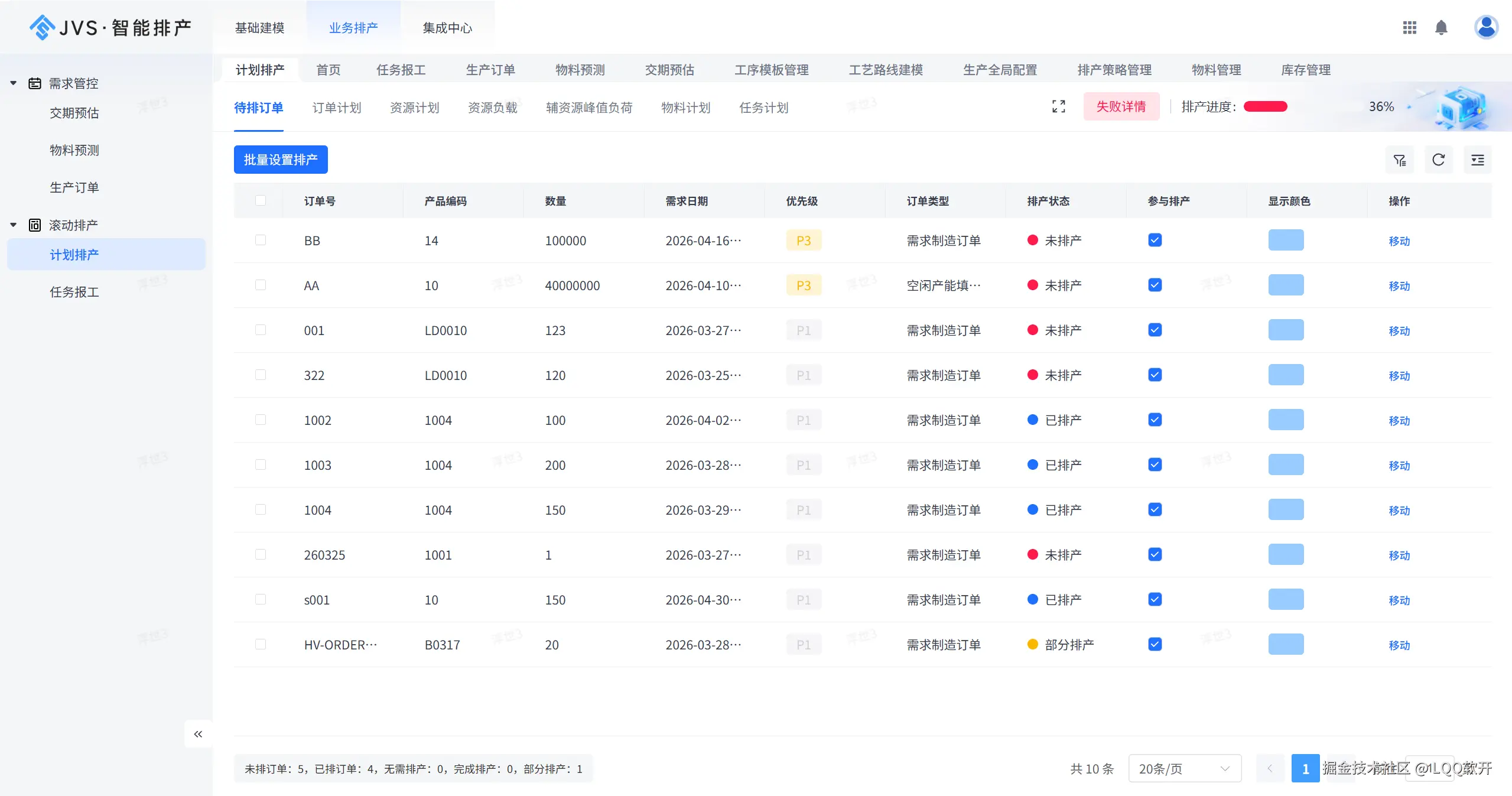Open the user avatar menu
This screenshot has height=796, width=1512.
tap(1485, 27)
